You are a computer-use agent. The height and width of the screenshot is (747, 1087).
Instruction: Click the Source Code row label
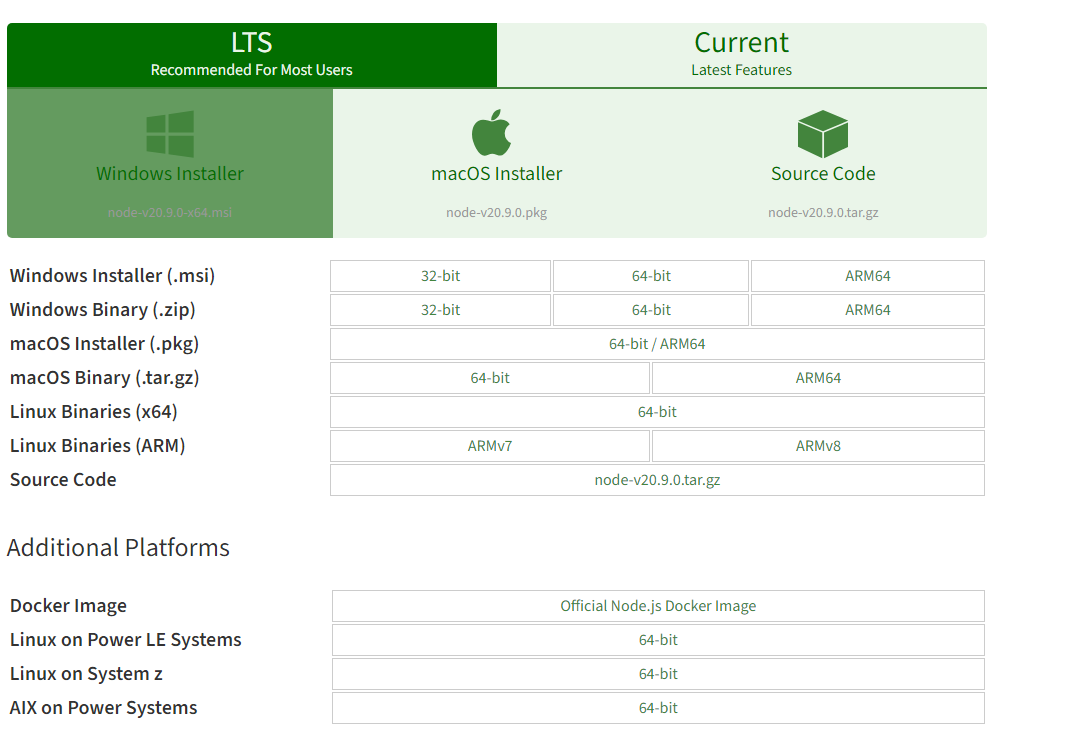tap(63, 480)
